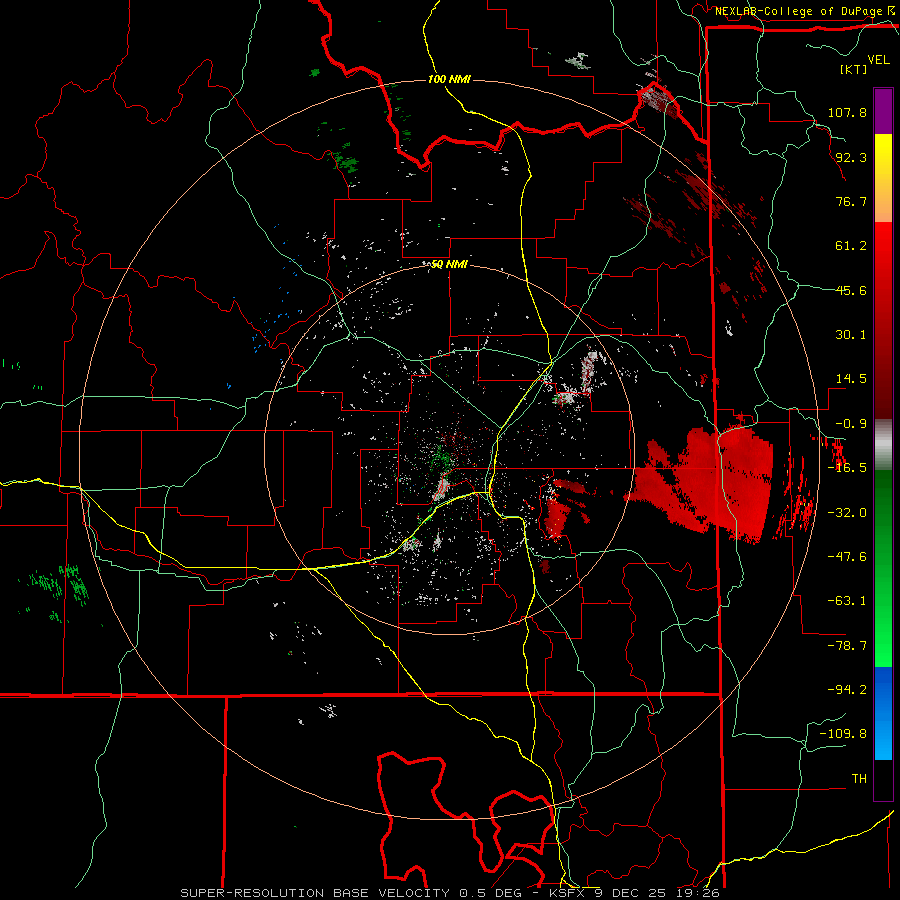Select the 30.1 knot legend value

point(851,335)
